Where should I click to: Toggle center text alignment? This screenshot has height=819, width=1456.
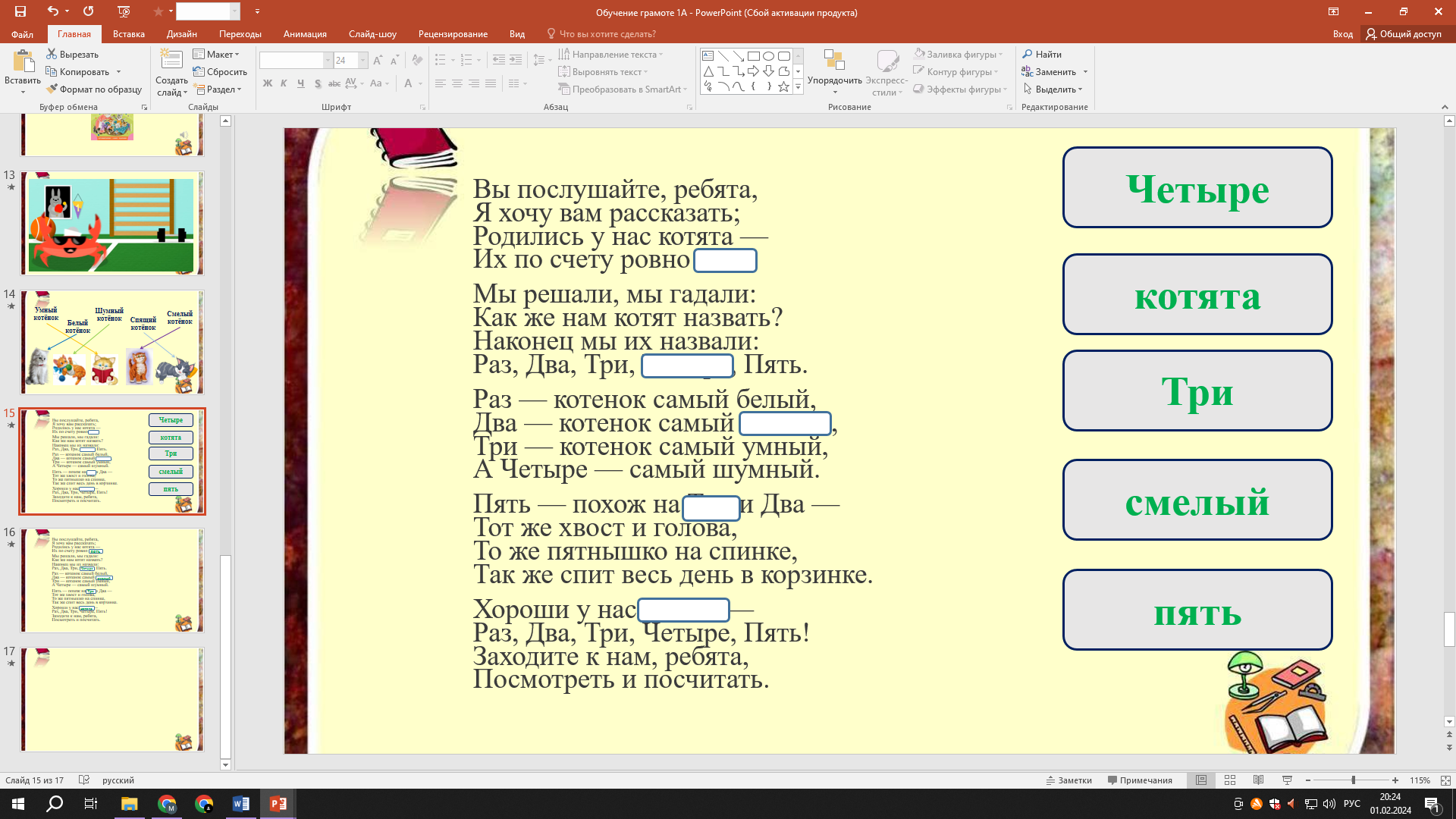click(x=457, y=83)
